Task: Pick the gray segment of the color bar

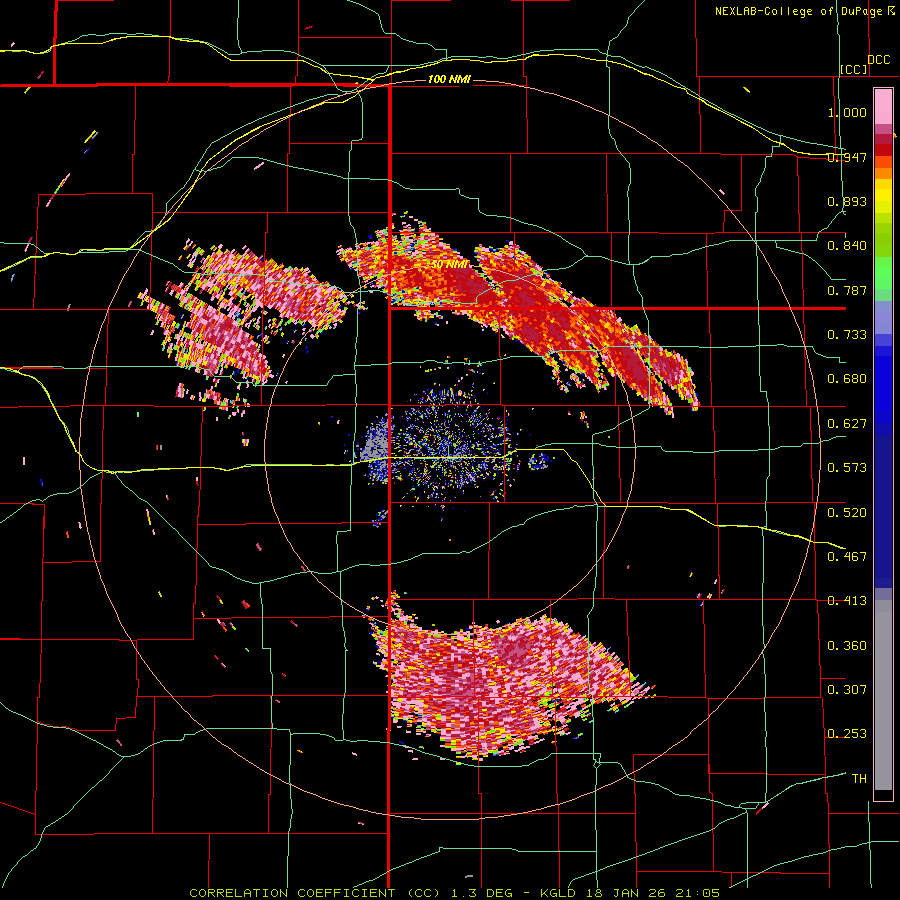Action: click(883, 695)
